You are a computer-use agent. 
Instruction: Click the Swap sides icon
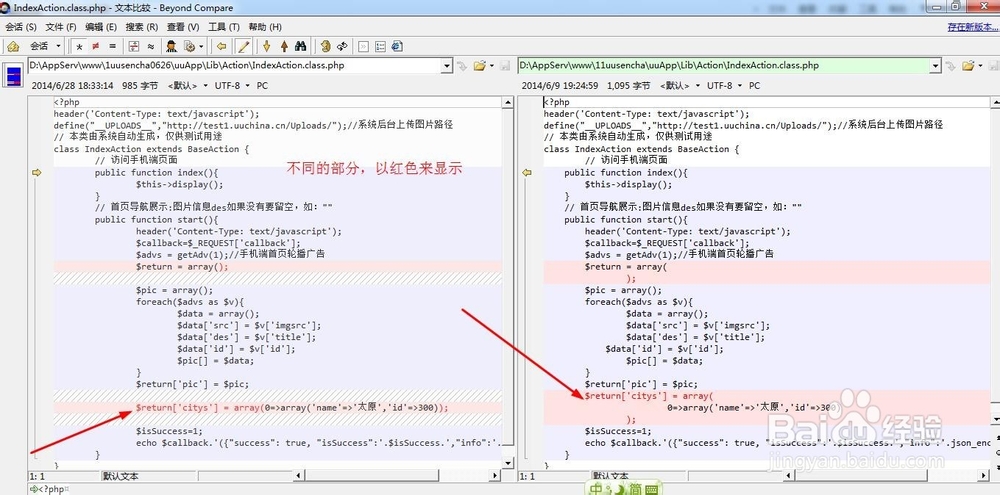point(325,46)
